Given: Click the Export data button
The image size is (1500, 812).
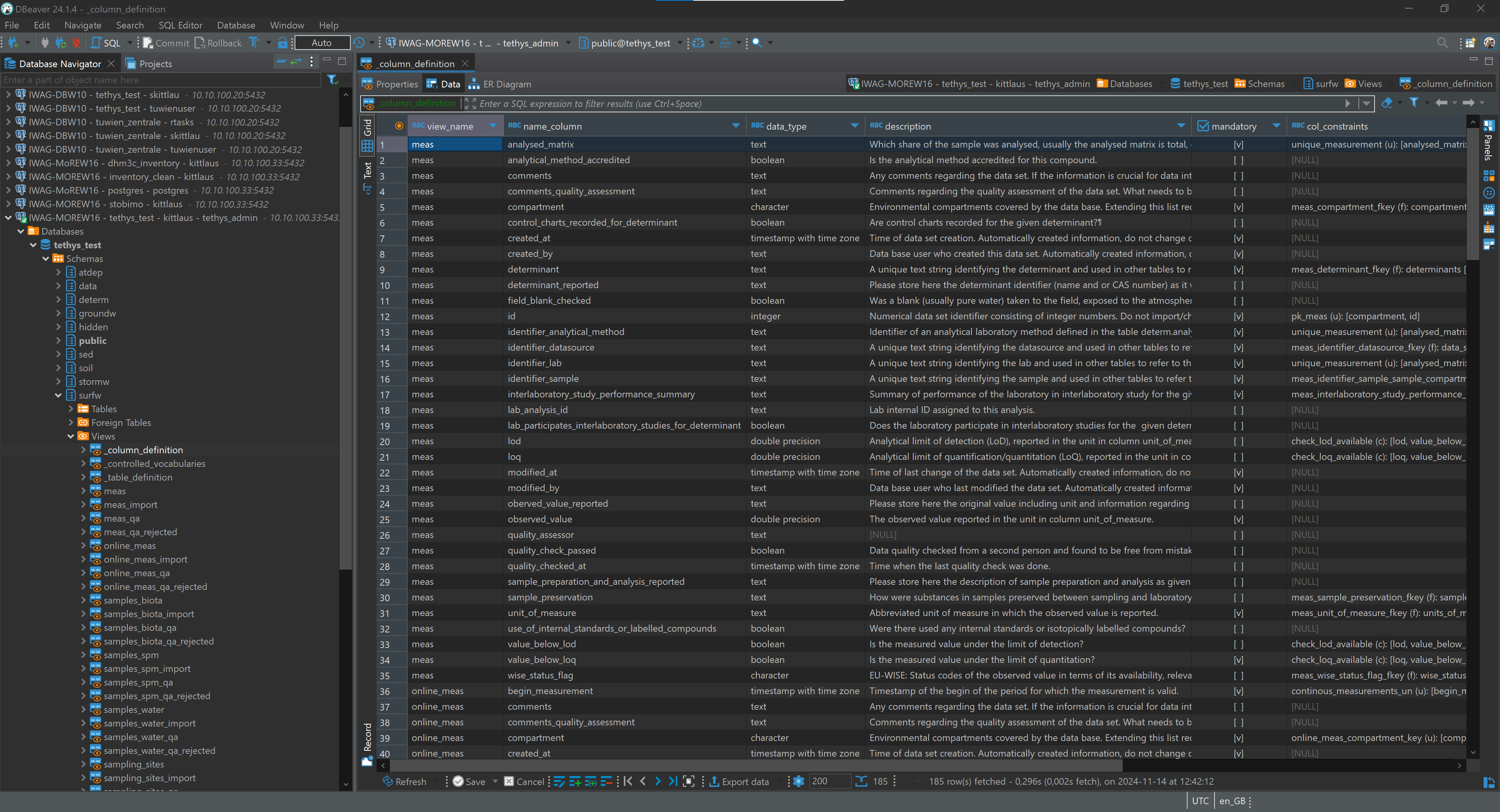Looking at the screenshot, I should [739, 782].
